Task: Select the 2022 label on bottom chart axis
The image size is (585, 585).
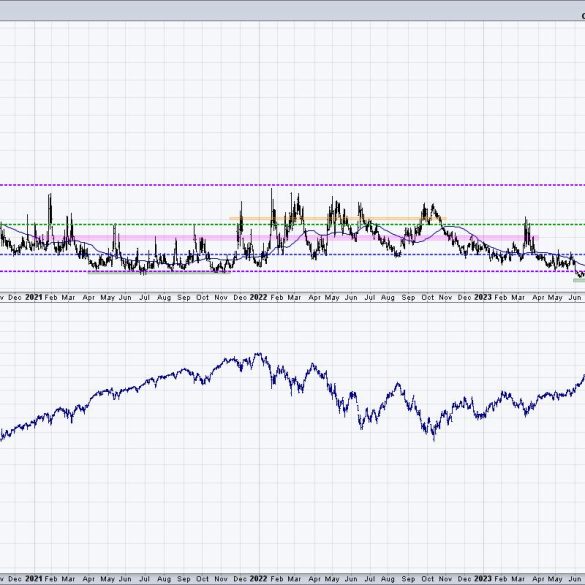Action: click(x=258, y=579)
